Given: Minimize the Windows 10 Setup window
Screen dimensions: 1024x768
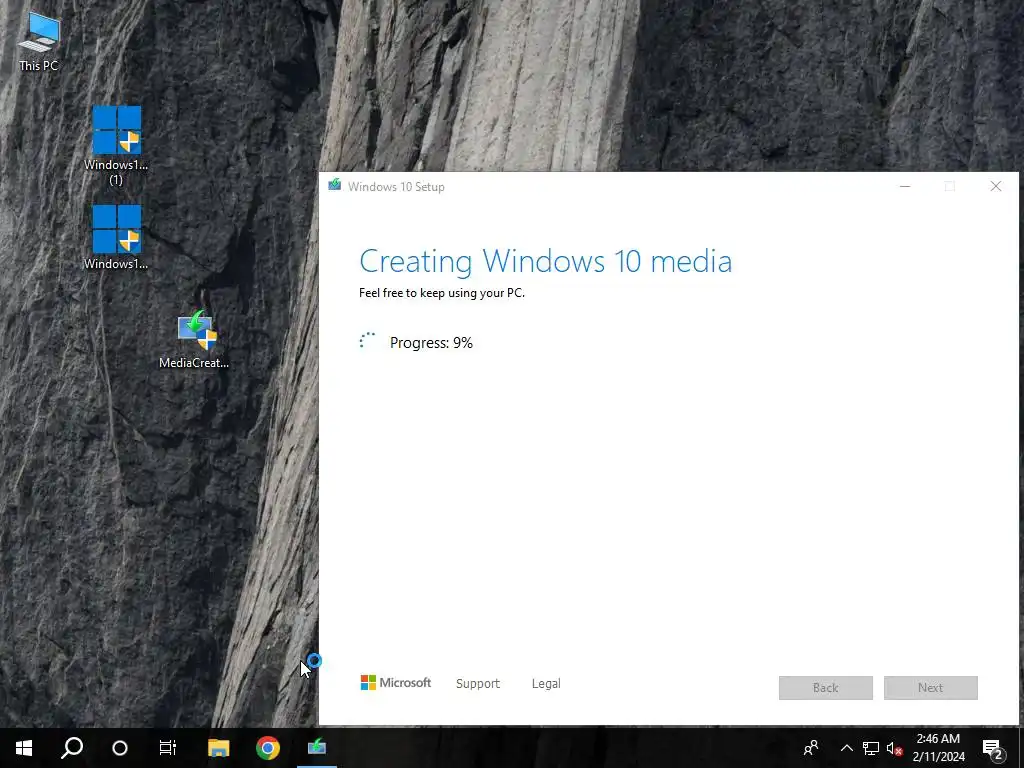Looking at the screenshot, I should (x=905, y=186).
